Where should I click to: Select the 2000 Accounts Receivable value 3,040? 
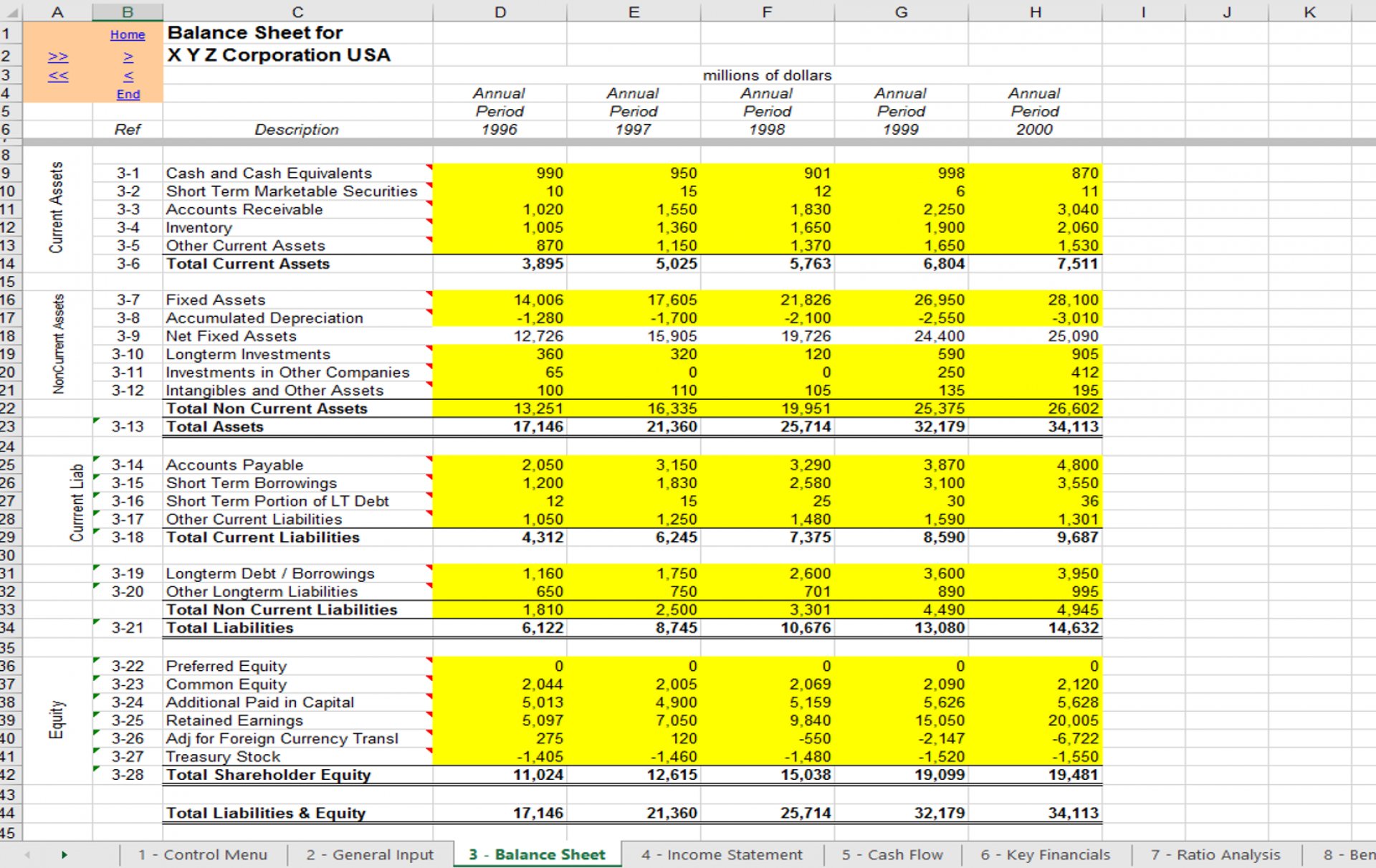(x=1035, y=209)
